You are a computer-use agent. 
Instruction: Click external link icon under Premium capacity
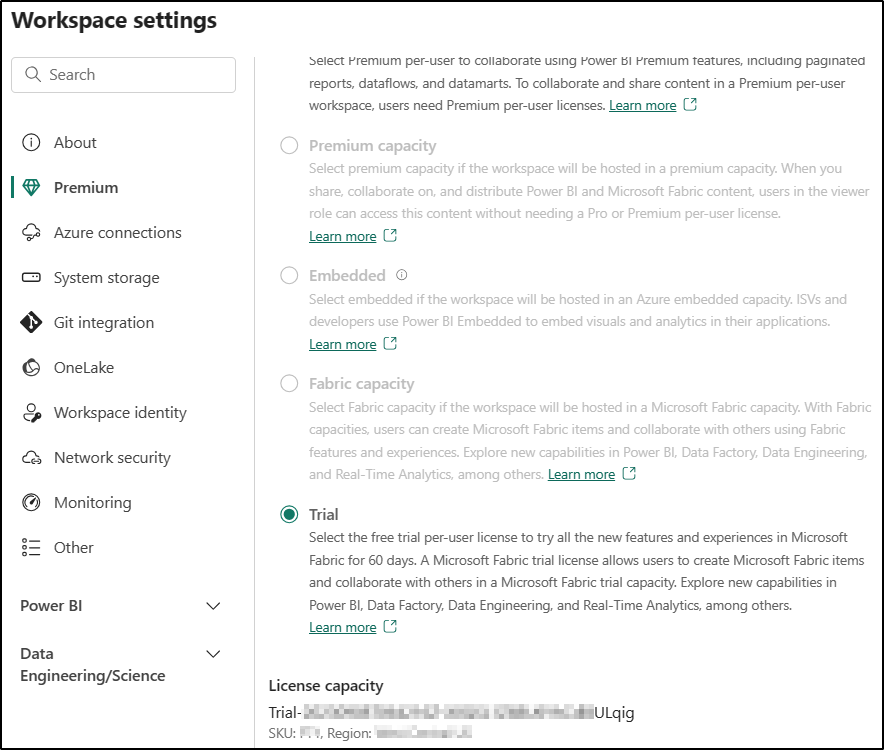pyautogui.click(x=390, y=235)
